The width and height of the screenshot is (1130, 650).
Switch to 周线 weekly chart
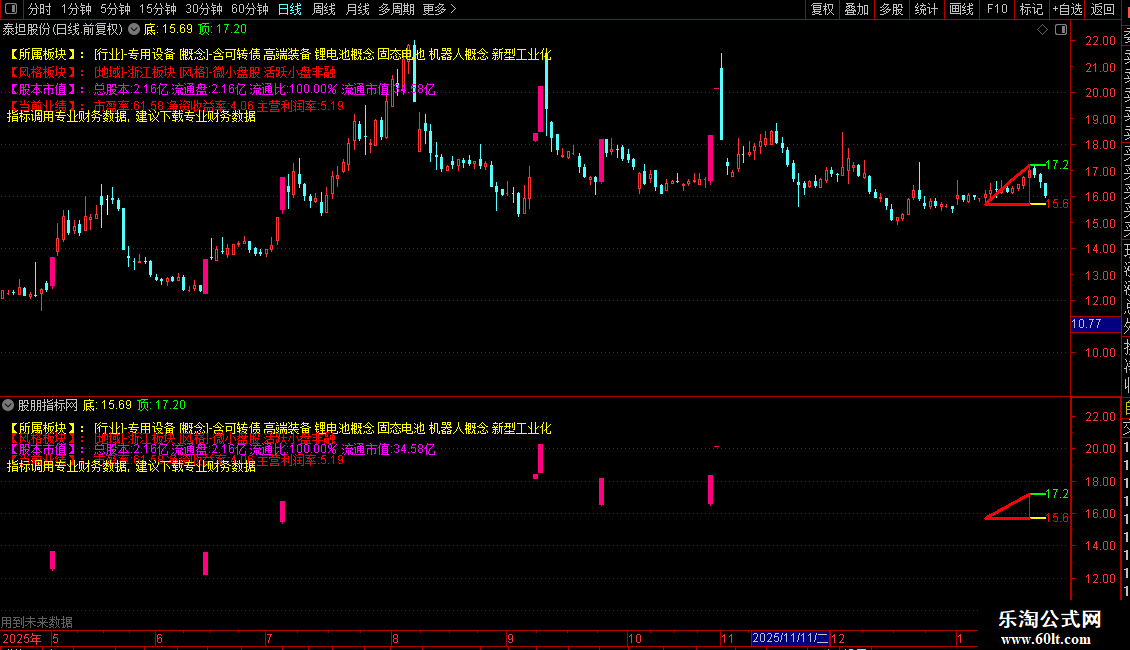point(324,9)
